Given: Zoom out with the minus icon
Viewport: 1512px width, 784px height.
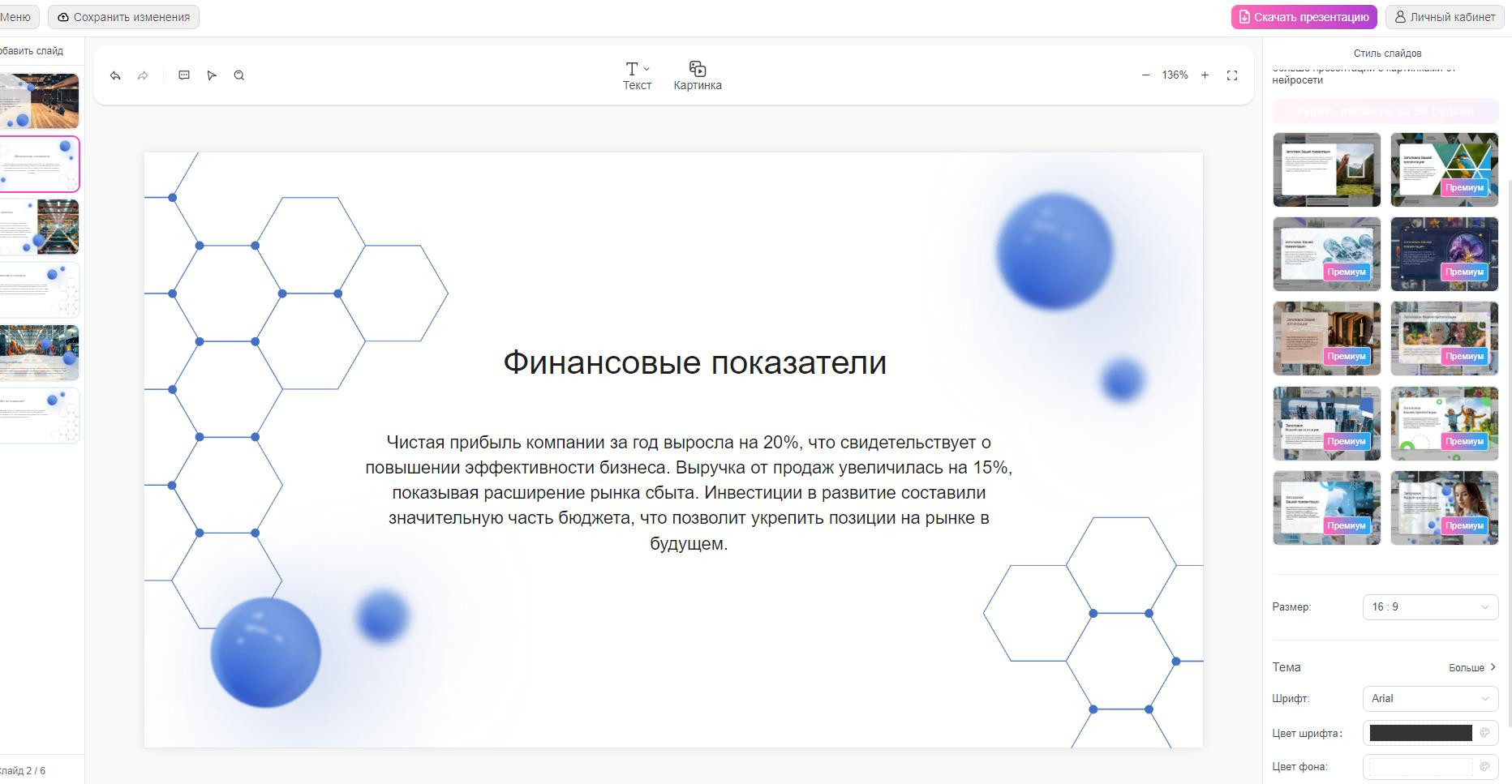Looking at the screenshot, I should pos(1145,75).
